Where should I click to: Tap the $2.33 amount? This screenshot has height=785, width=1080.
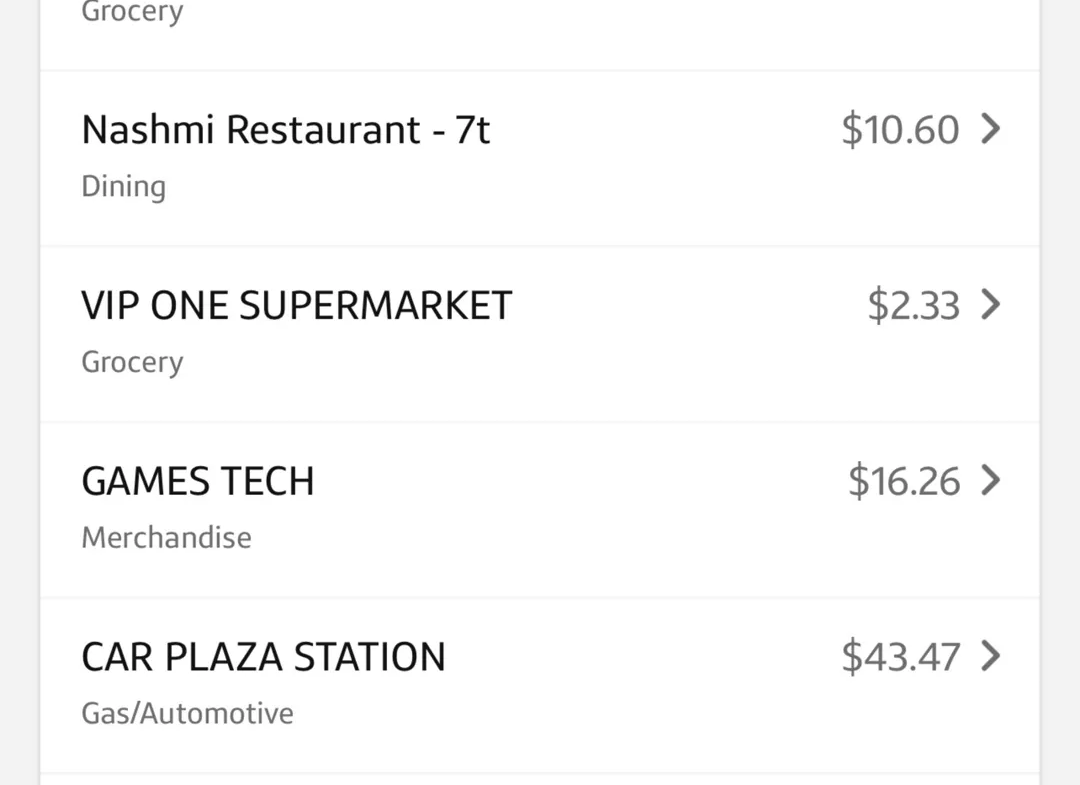pyautogui.click(x=913, y=305)
